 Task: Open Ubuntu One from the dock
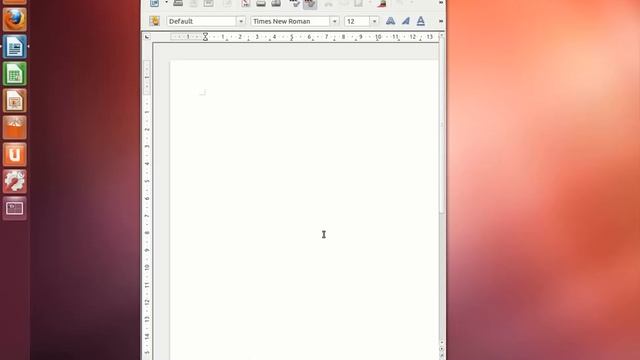tap(15, 154)
